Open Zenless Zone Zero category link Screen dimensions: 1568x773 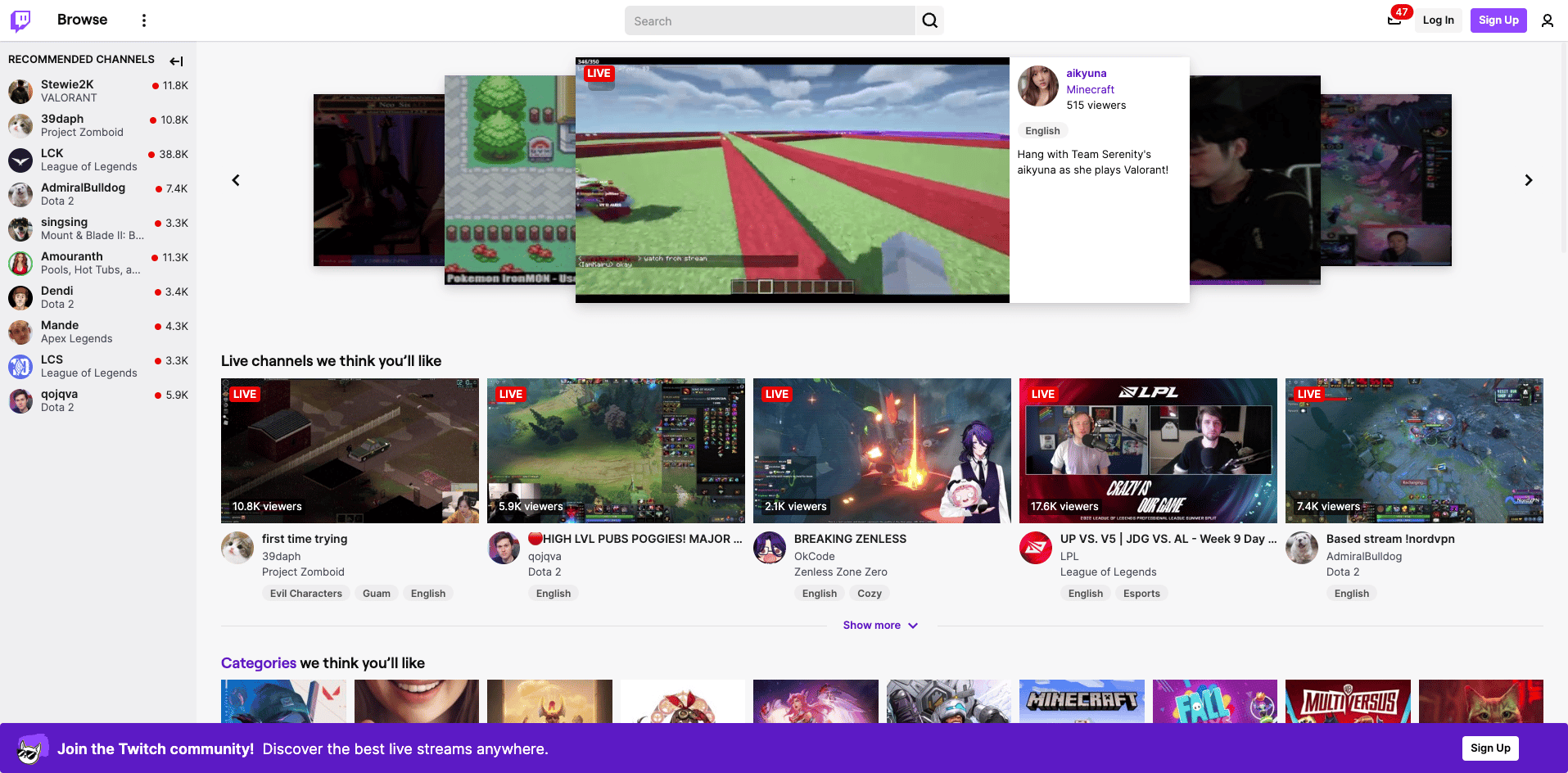click(841, 572)
